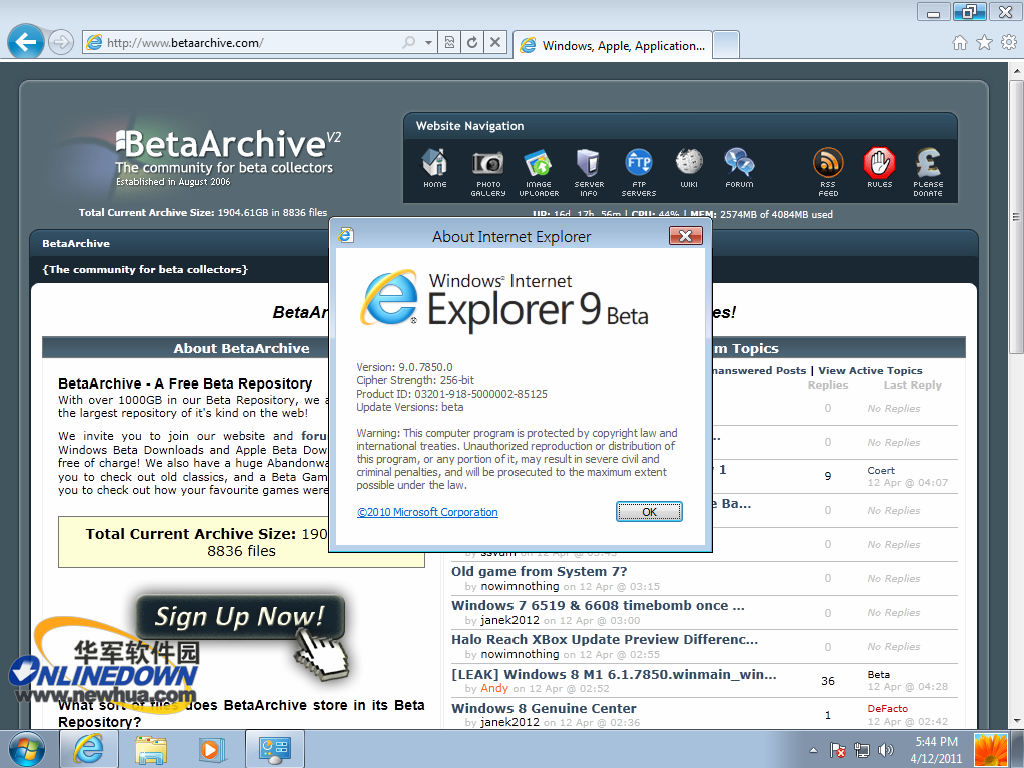Image resolution: width=1024 pixels, height=768 pixels.
Task: Click the Version: 9.0.7850.0 text
Action: coord(404,367)
